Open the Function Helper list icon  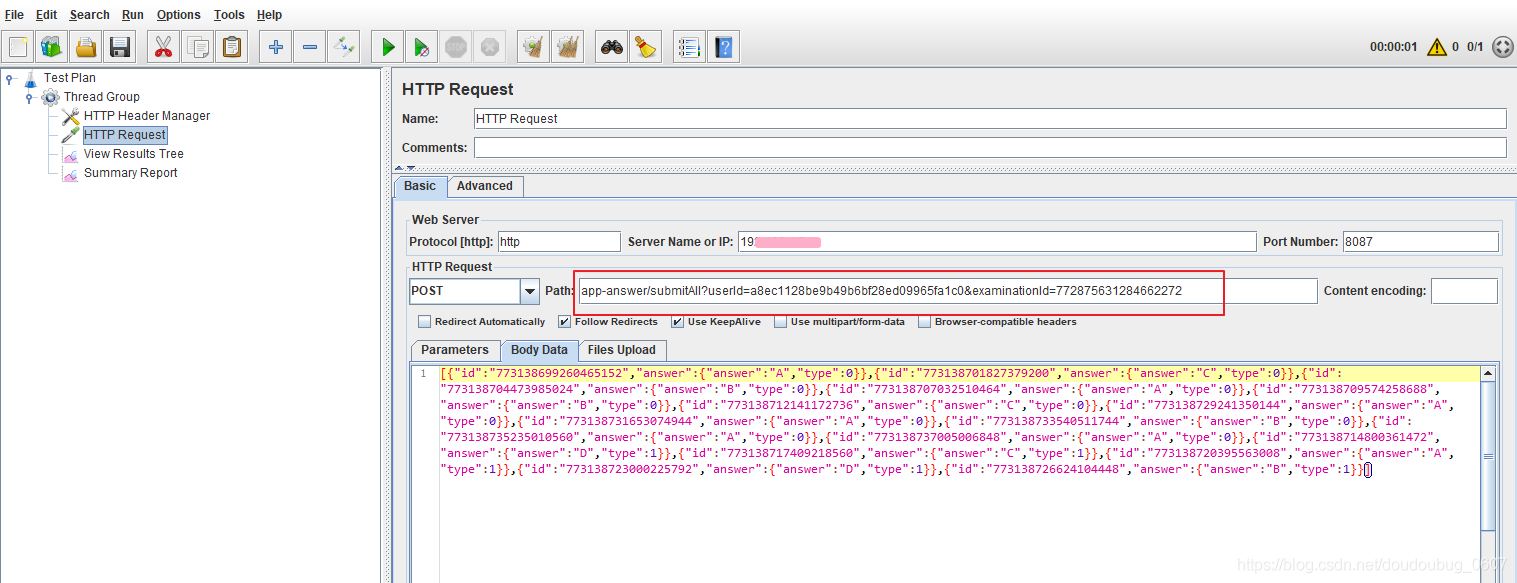tap(689, 47)
